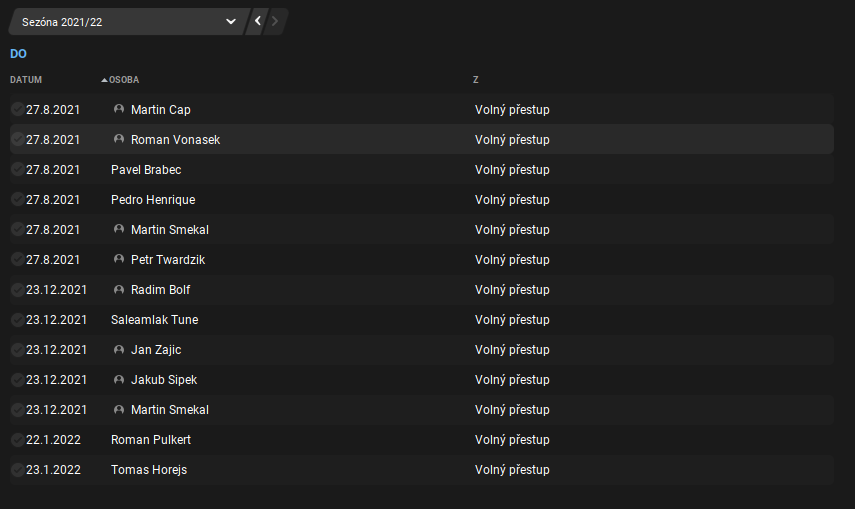Toggle checkmark on Pavel Brabec row

click(17, 169)
